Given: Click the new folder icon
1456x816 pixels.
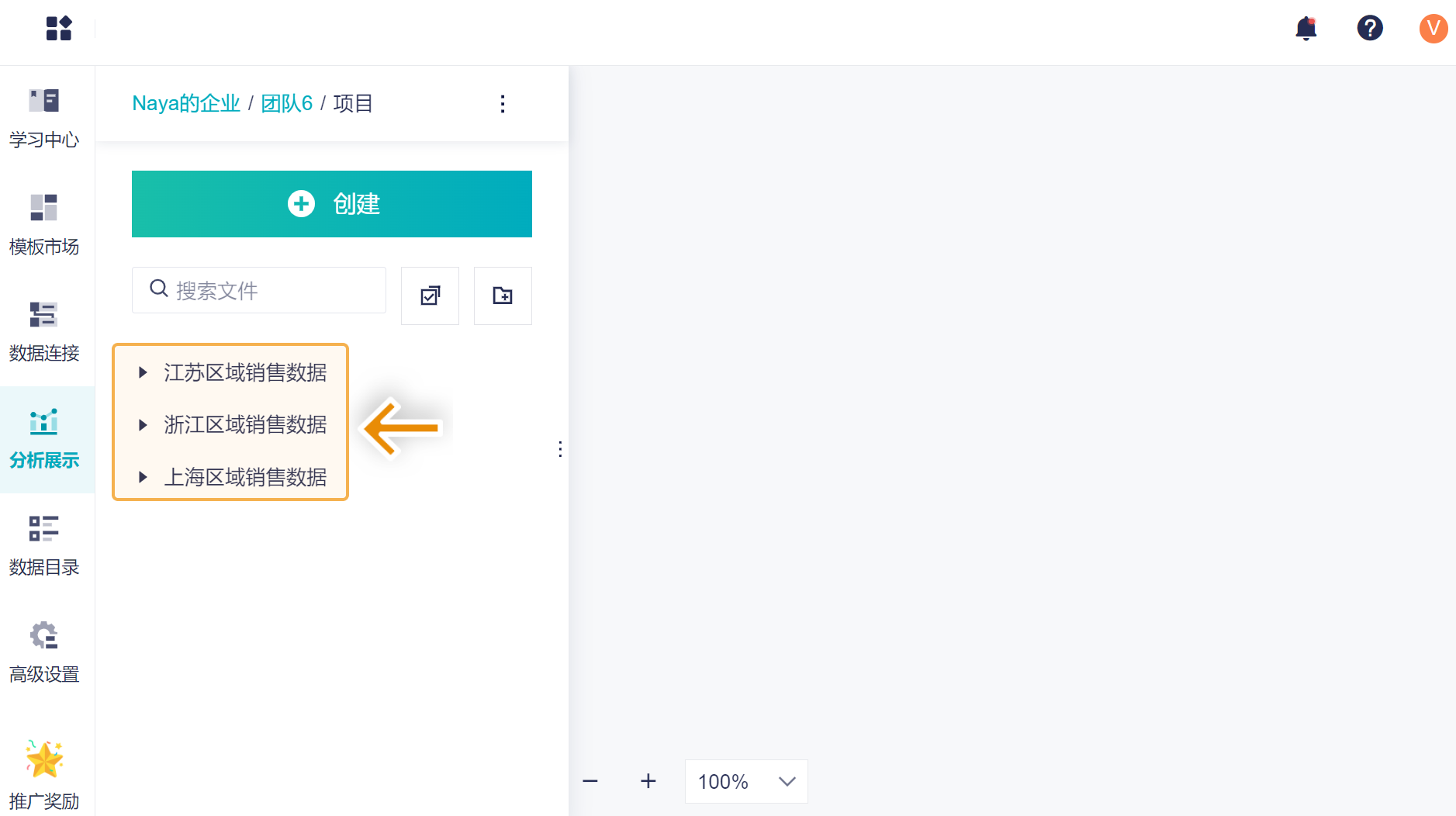Looking at the screenshot, I should [x=503, y=296].
